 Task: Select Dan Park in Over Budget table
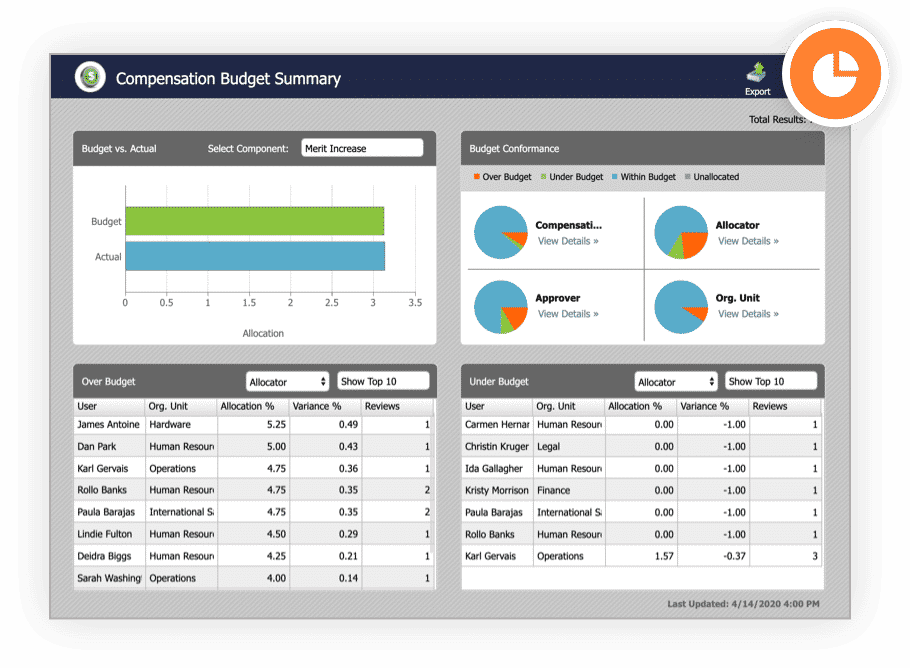tap(97, 447)
